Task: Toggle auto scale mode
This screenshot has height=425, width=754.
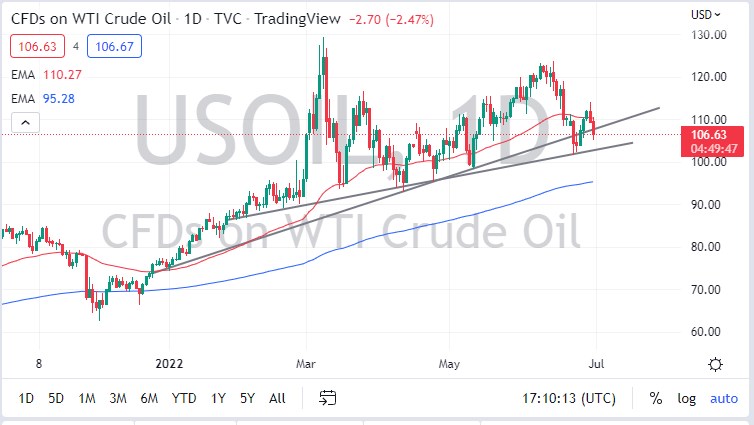Action: [x=723, y=398]
